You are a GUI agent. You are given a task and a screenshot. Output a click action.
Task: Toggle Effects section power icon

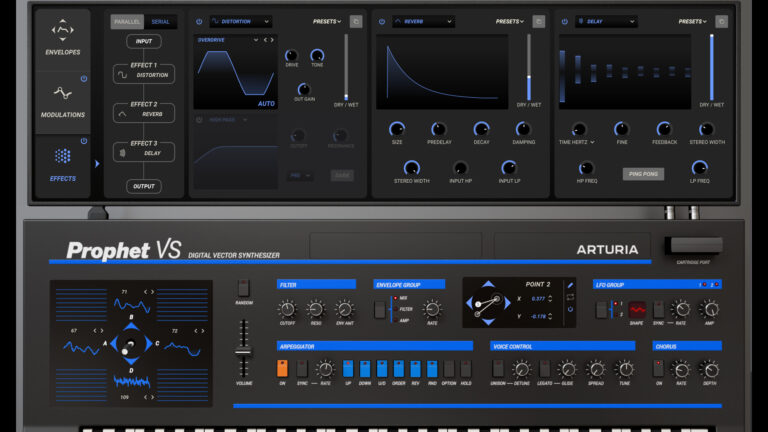coord(84,141)
